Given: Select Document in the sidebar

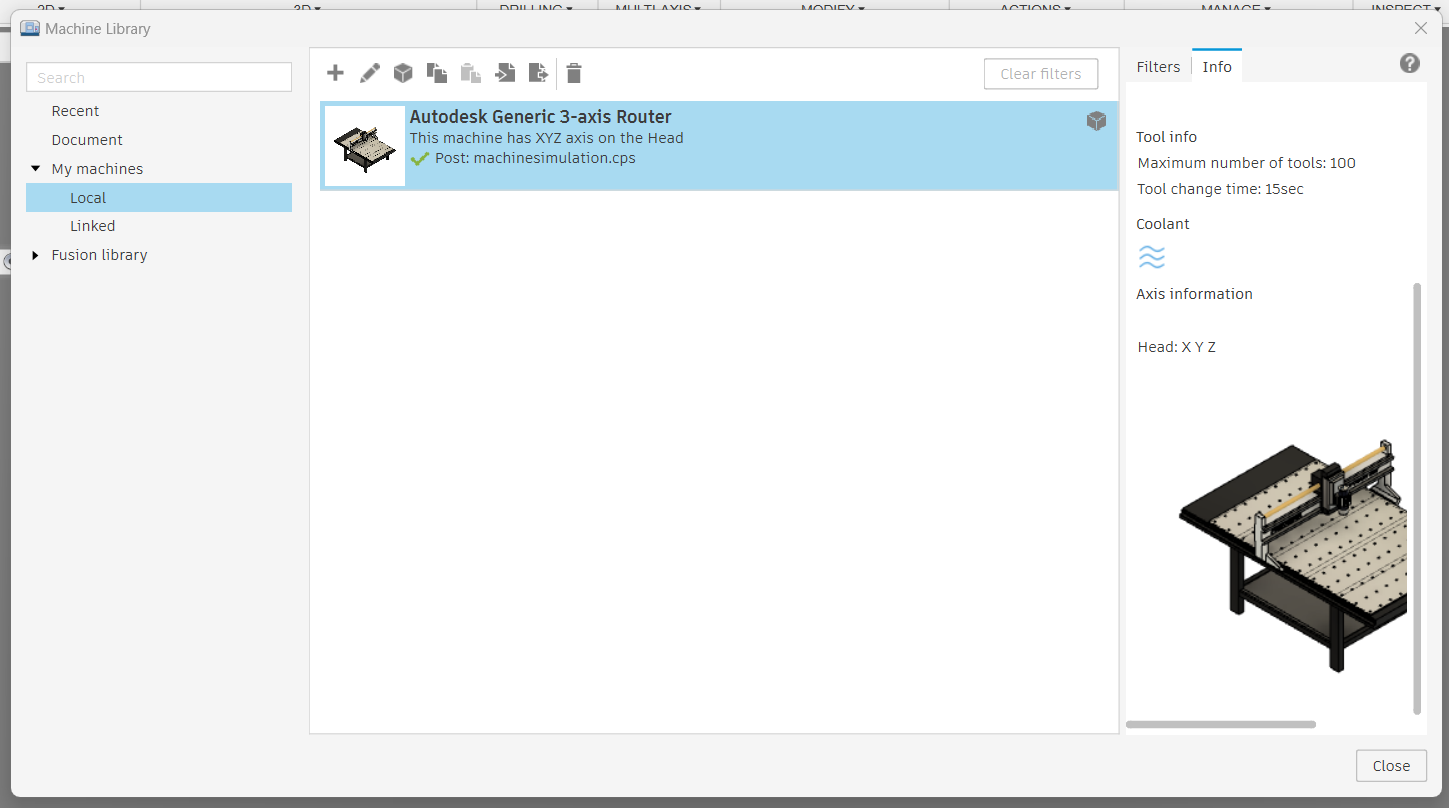Looking at the screenshot, I should [x=87, y=140].
